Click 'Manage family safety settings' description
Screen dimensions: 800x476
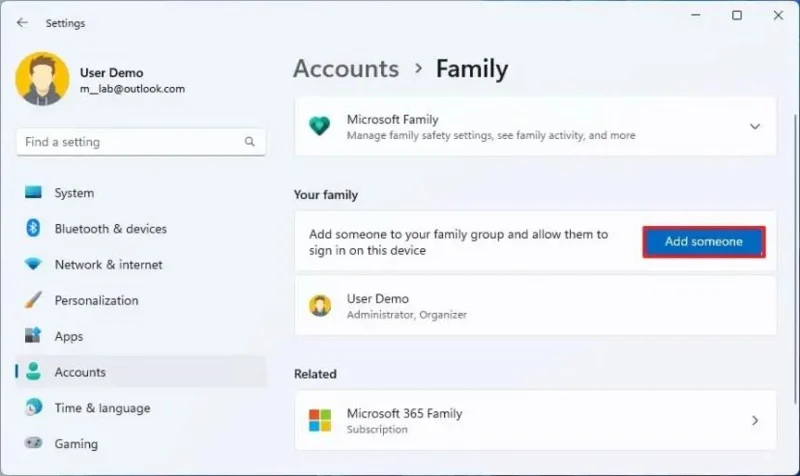point(491,136)
